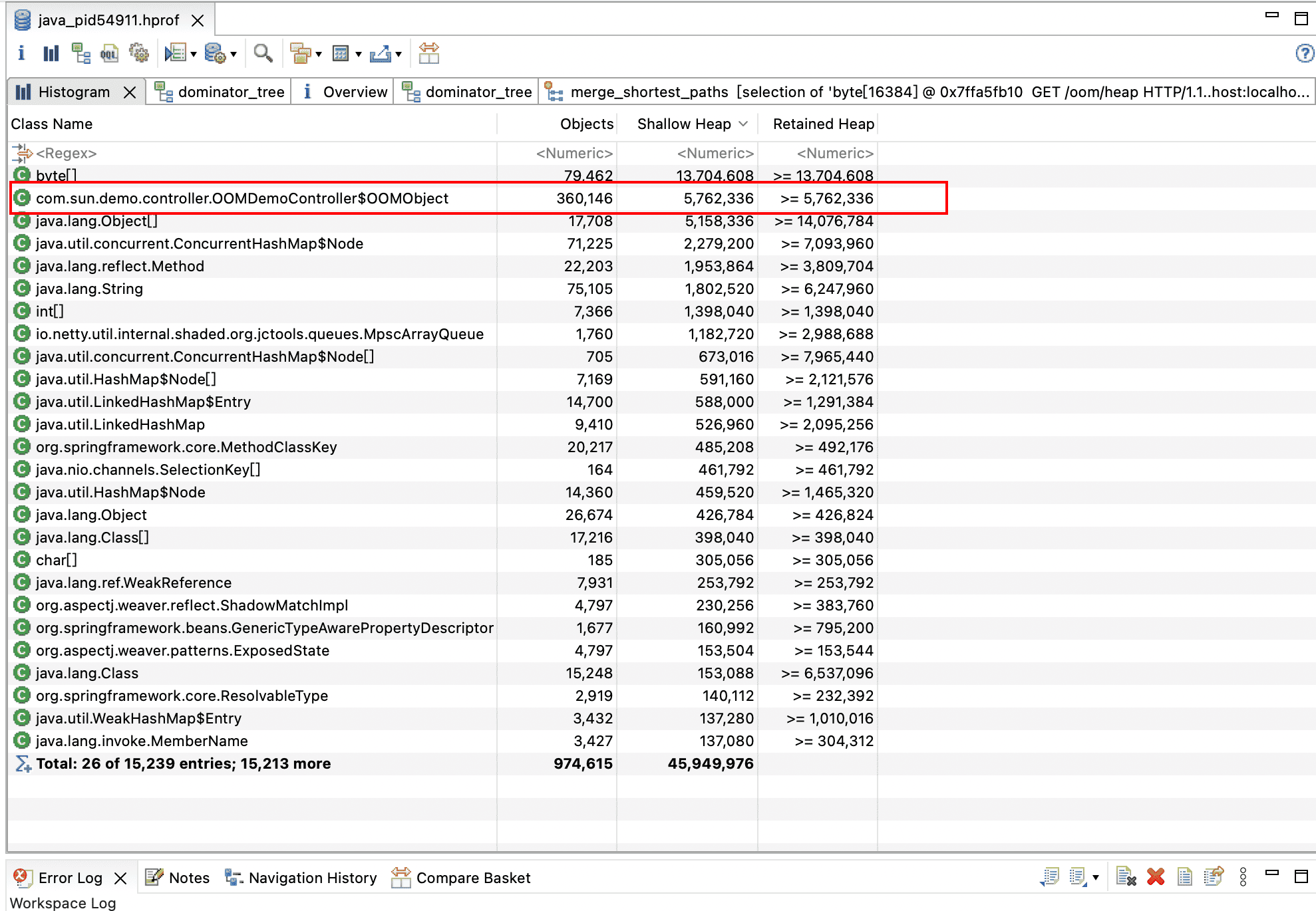
Task: Click the find object magnifier icon
Action: coord(263,53)
